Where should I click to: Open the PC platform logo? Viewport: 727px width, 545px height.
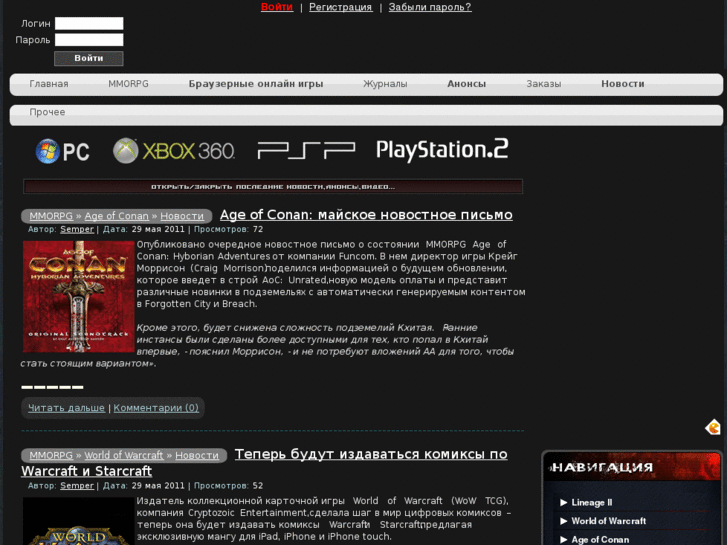coord(63,151)
